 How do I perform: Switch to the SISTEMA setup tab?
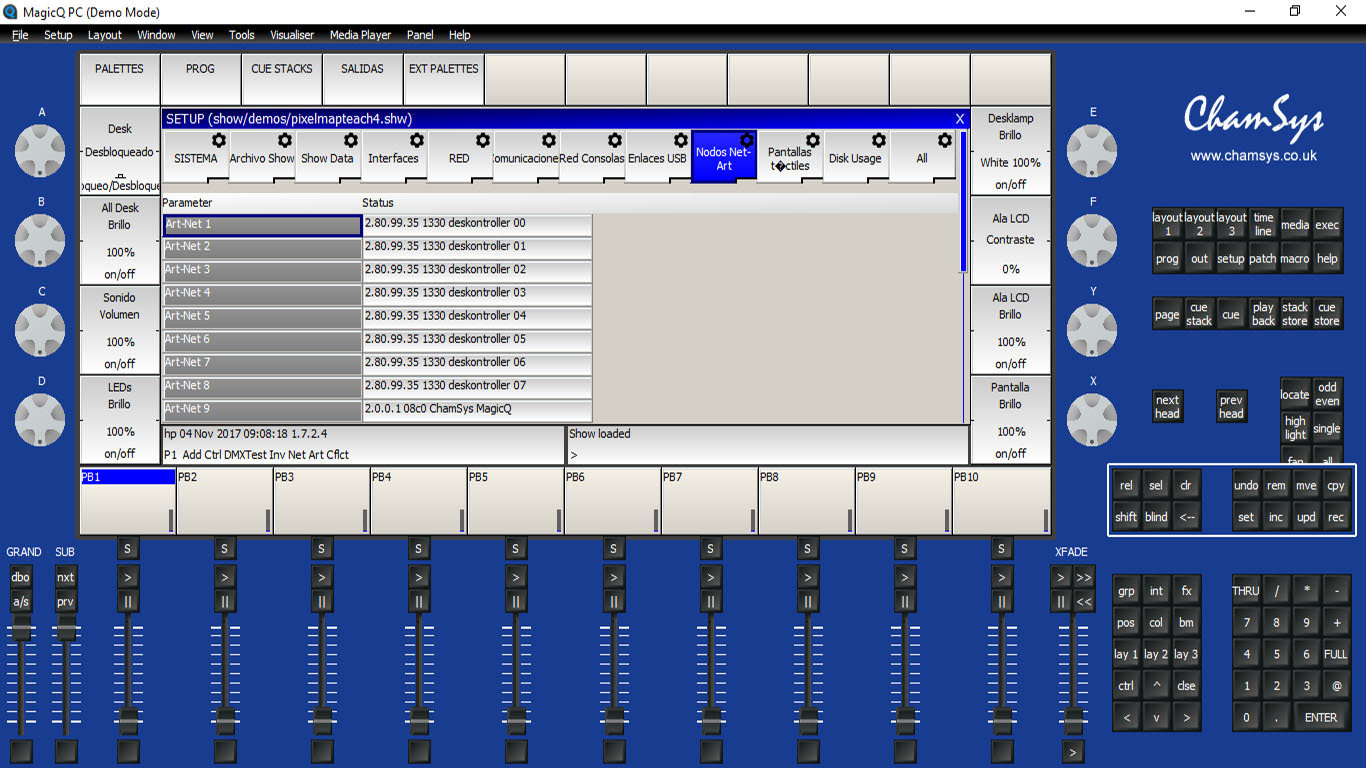click(x=195, y=157)
